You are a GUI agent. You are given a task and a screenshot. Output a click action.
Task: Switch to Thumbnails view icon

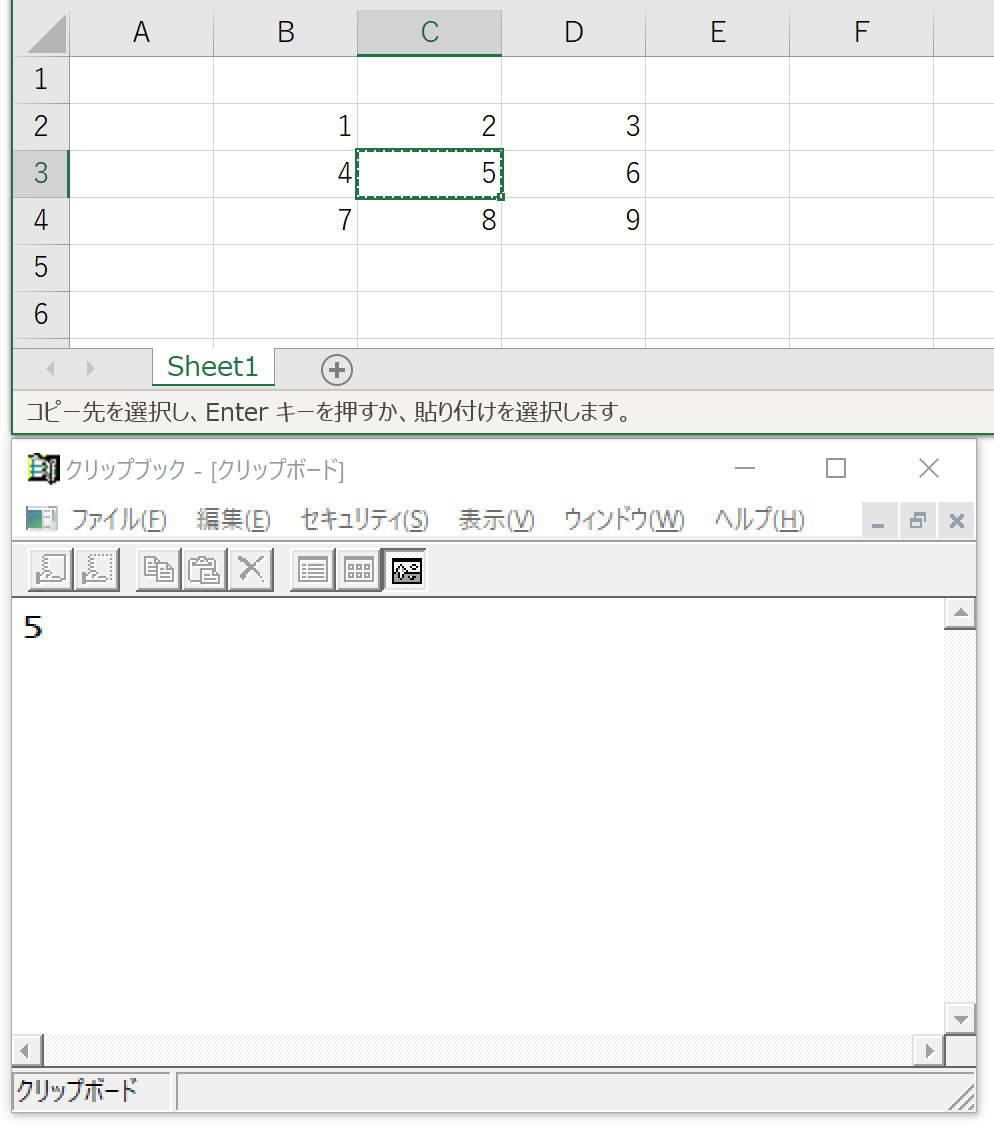pyautogui.click(x=359, y=570)
